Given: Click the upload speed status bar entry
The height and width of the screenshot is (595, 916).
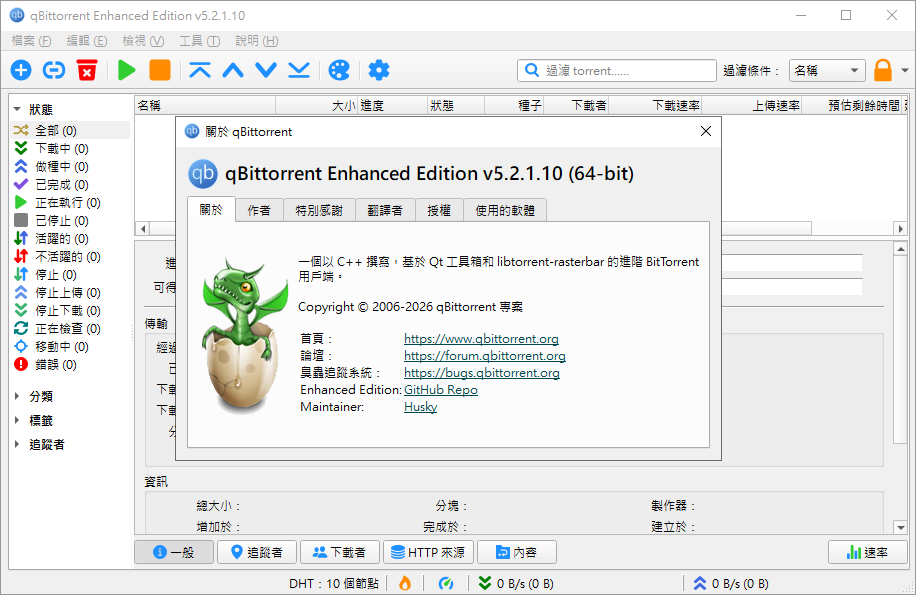Looking at the screenshot, I should 731,583.
